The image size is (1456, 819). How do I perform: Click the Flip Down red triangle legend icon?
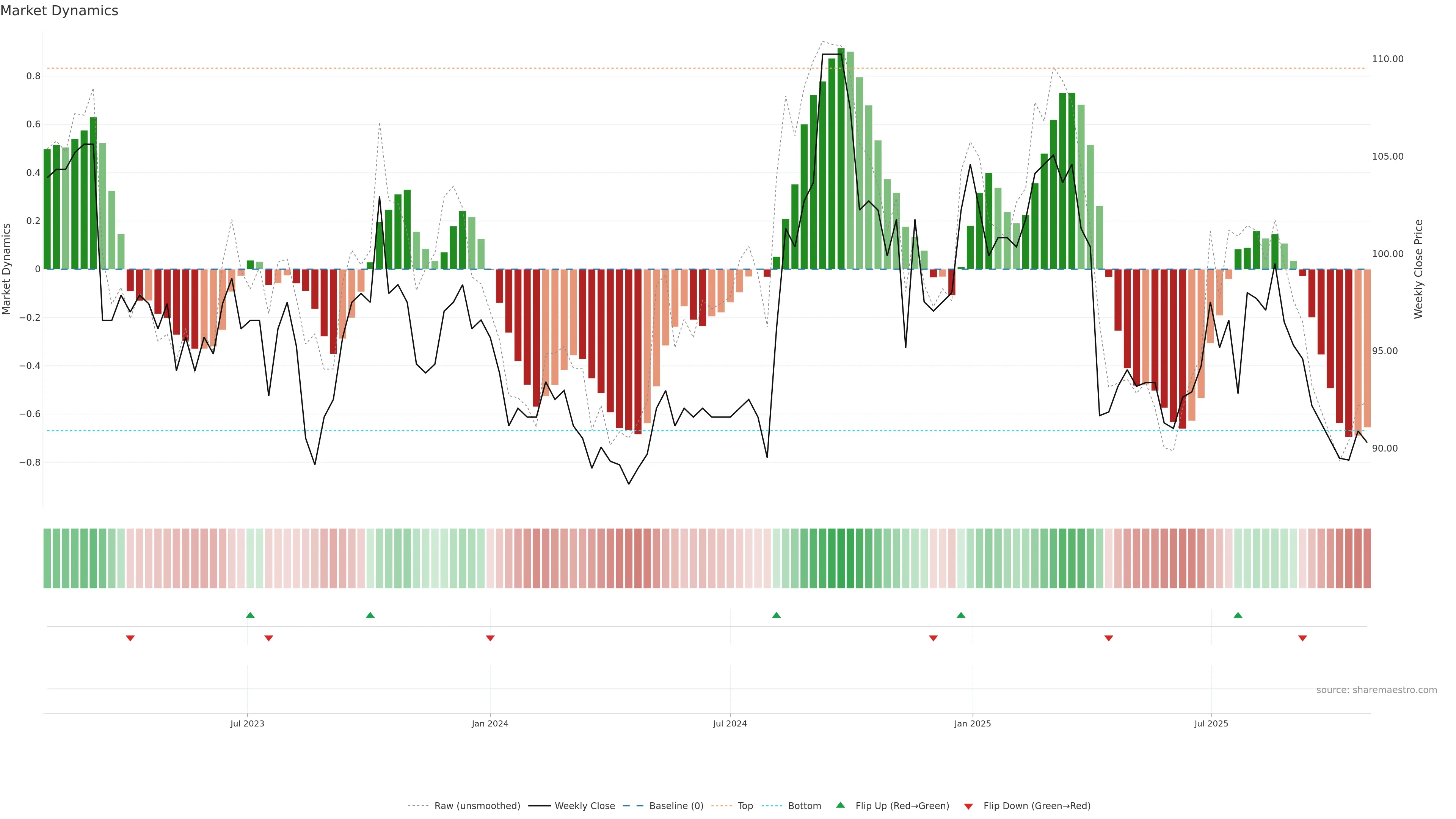point(968,806)
